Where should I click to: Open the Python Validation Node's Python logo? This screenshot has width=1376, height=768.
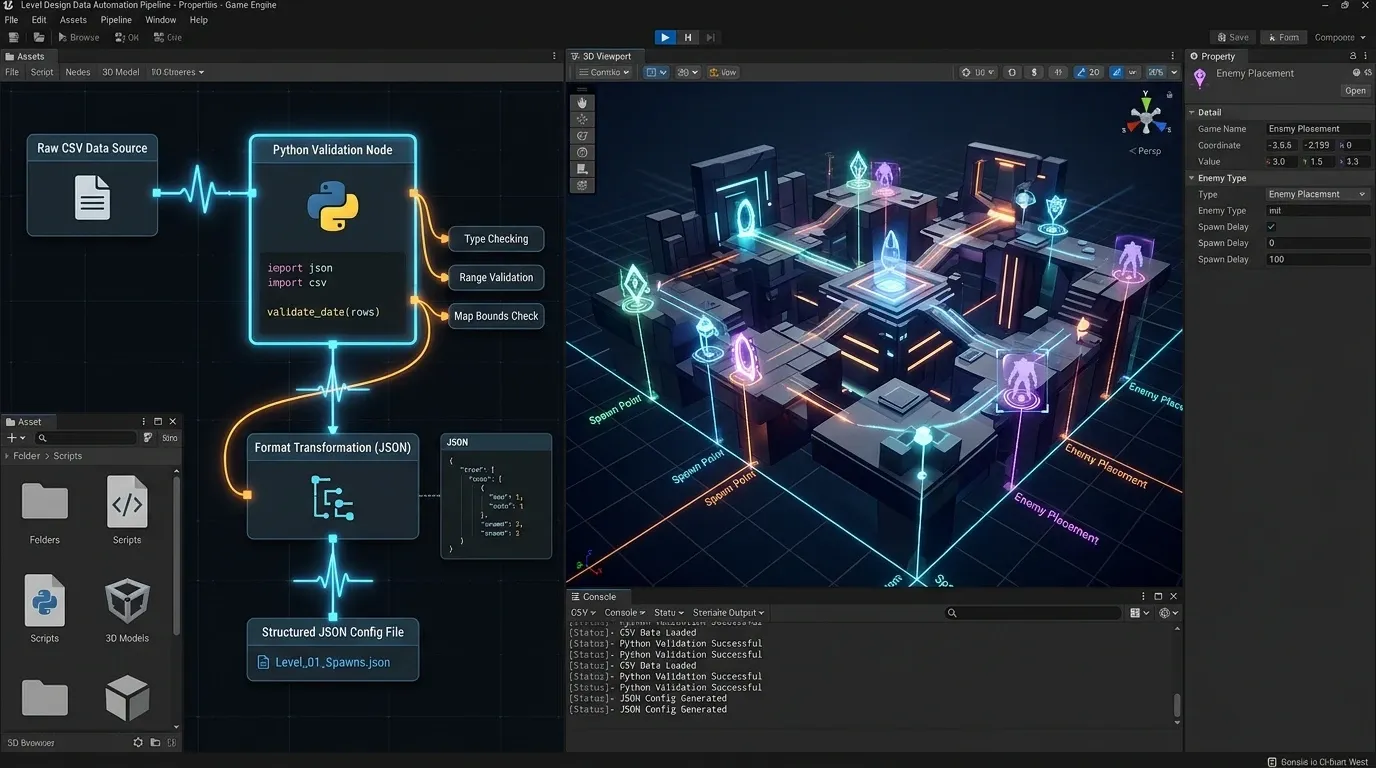pyautogui.click(x=332, y=207)
